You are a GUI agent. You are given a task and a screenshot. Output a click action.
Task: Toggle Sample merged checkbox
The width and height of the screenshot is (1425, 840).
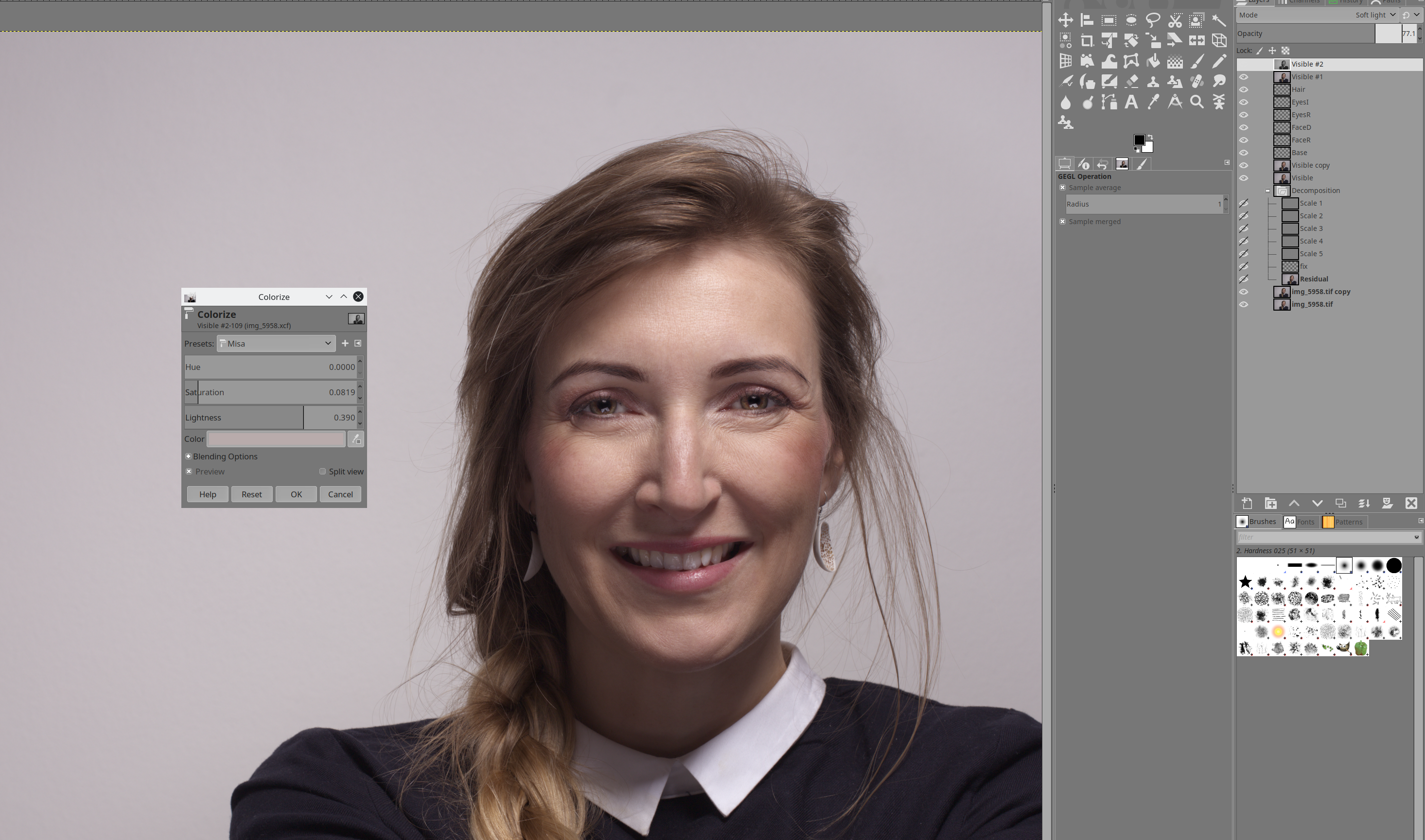[x=1063, y=221]
